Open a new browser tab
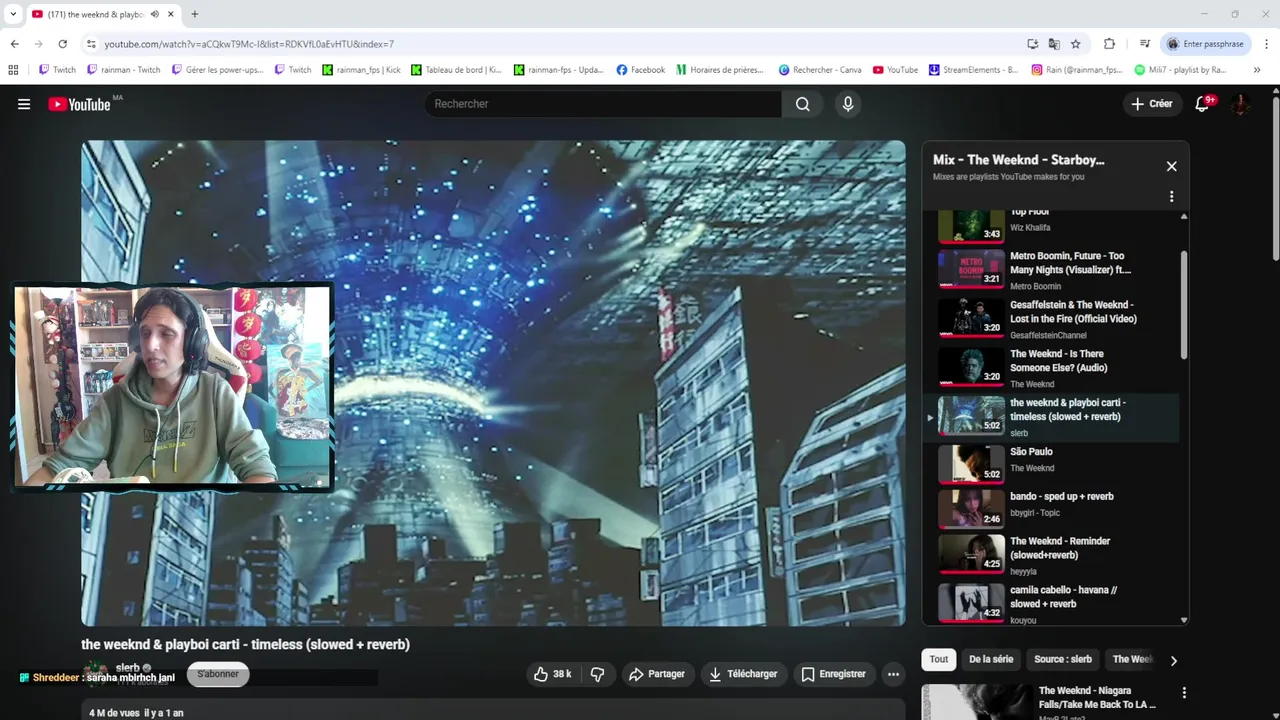1280x720 pixels. [x=194, y=14]
